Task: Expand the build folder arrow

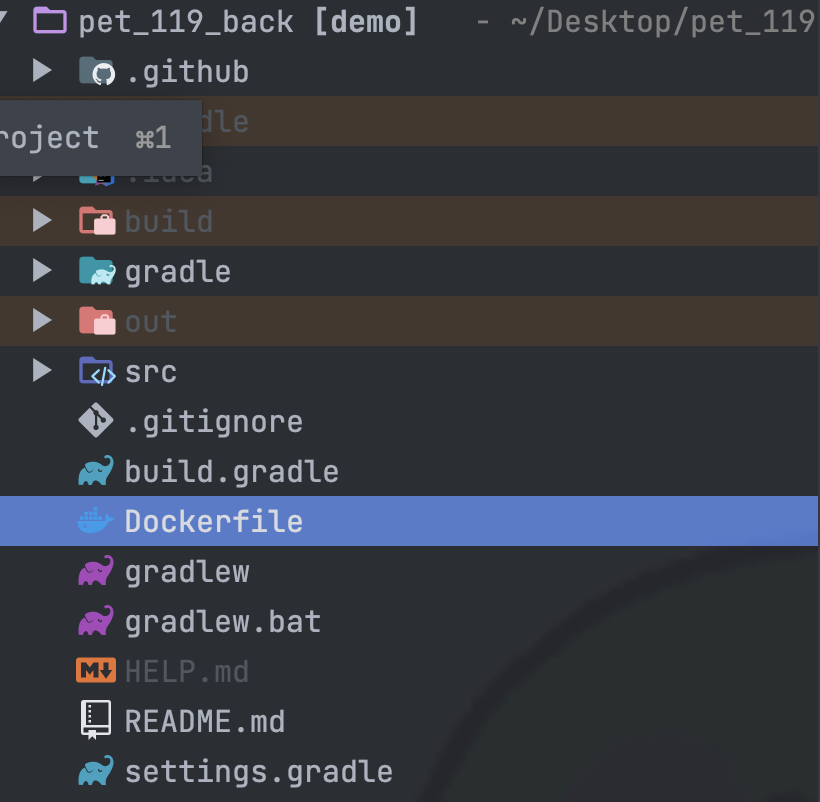Action: pos(42,220)
